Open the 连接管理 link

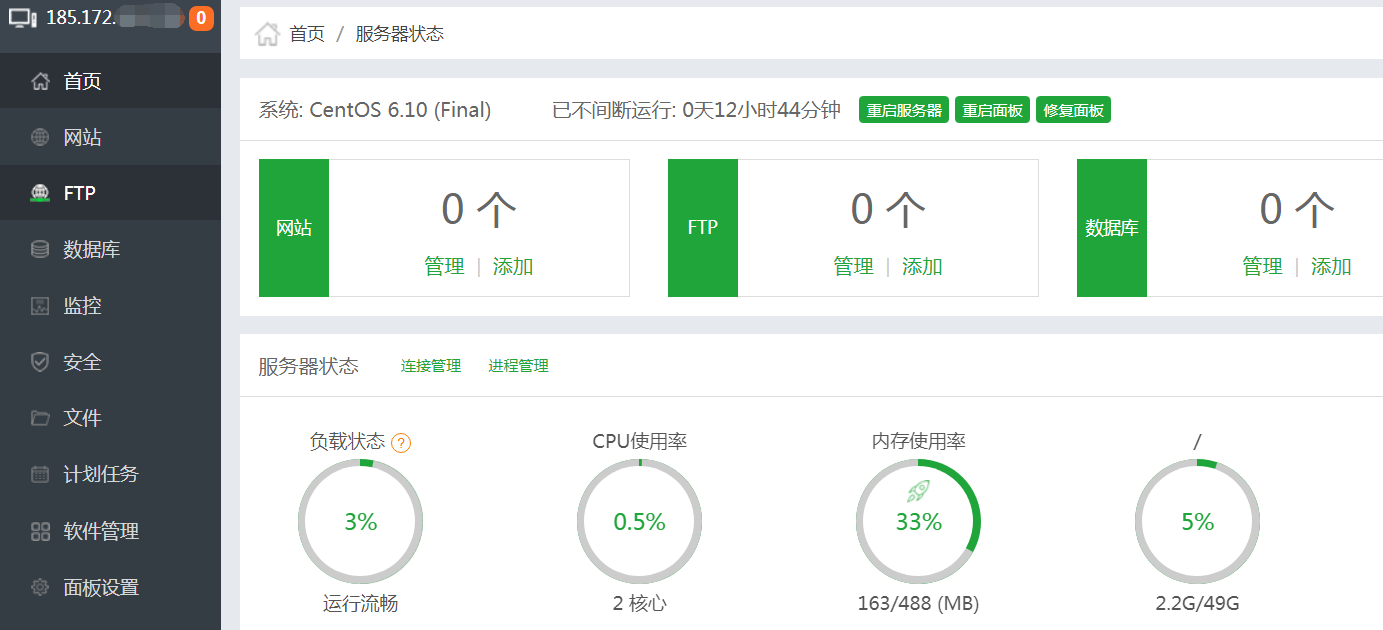click(431, 366)
